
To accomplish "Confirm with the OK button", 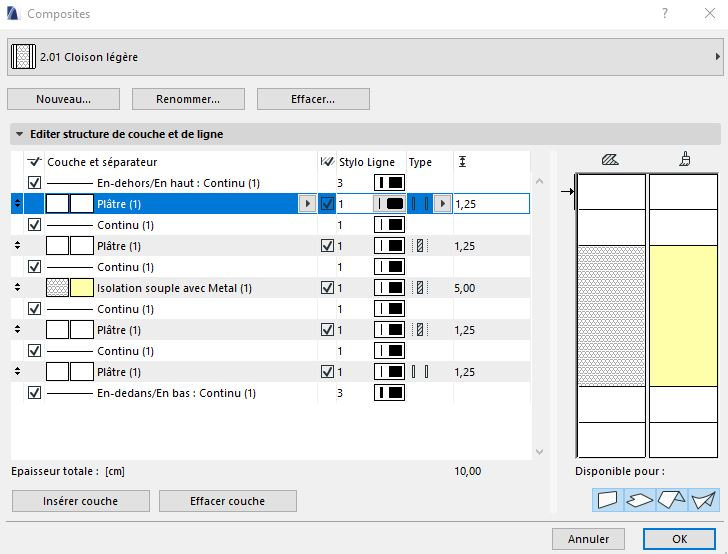I will tap(679, 539).
